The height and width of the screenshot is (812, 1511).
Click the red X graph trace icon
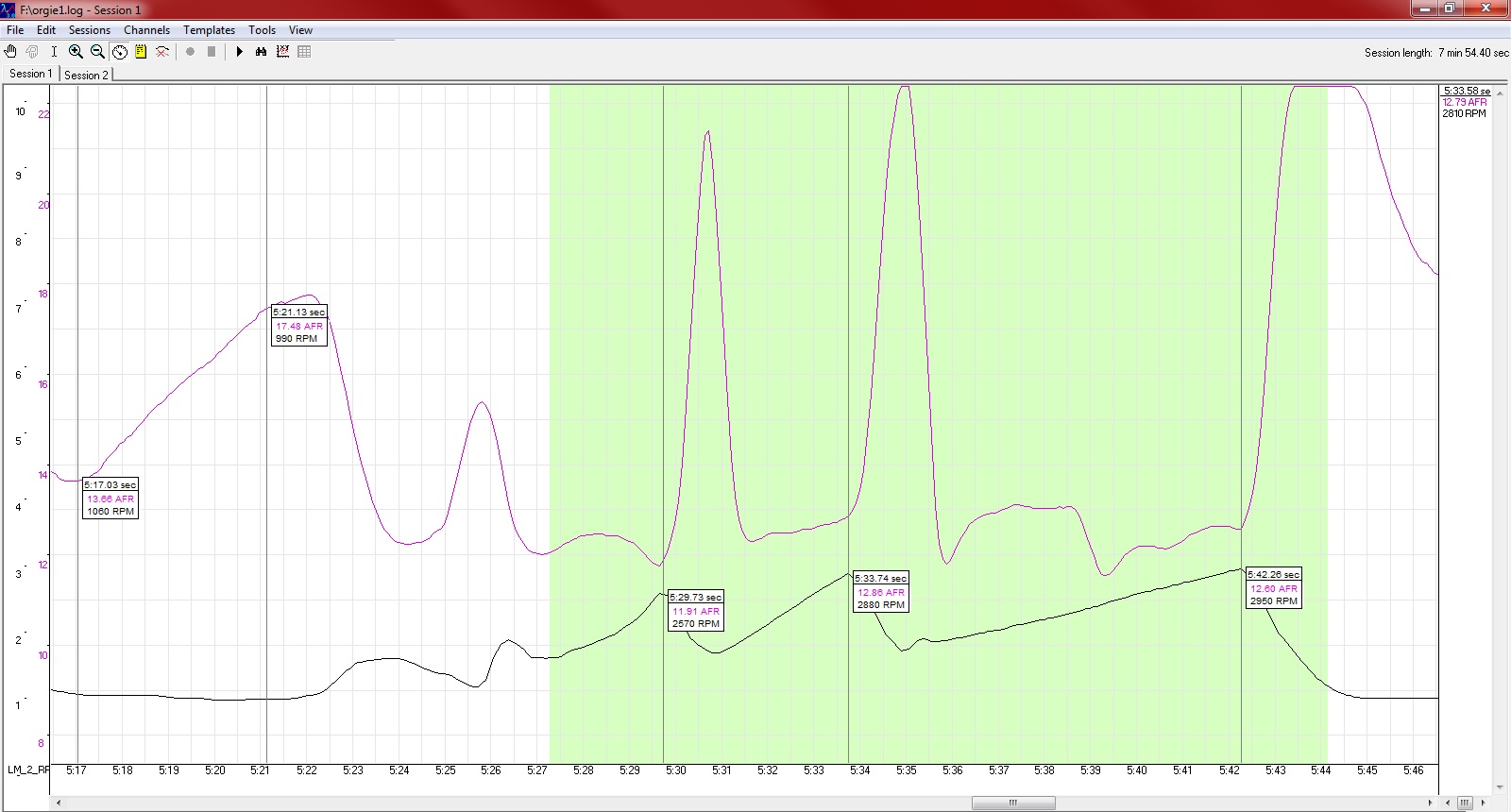click(x=162, y=52)
